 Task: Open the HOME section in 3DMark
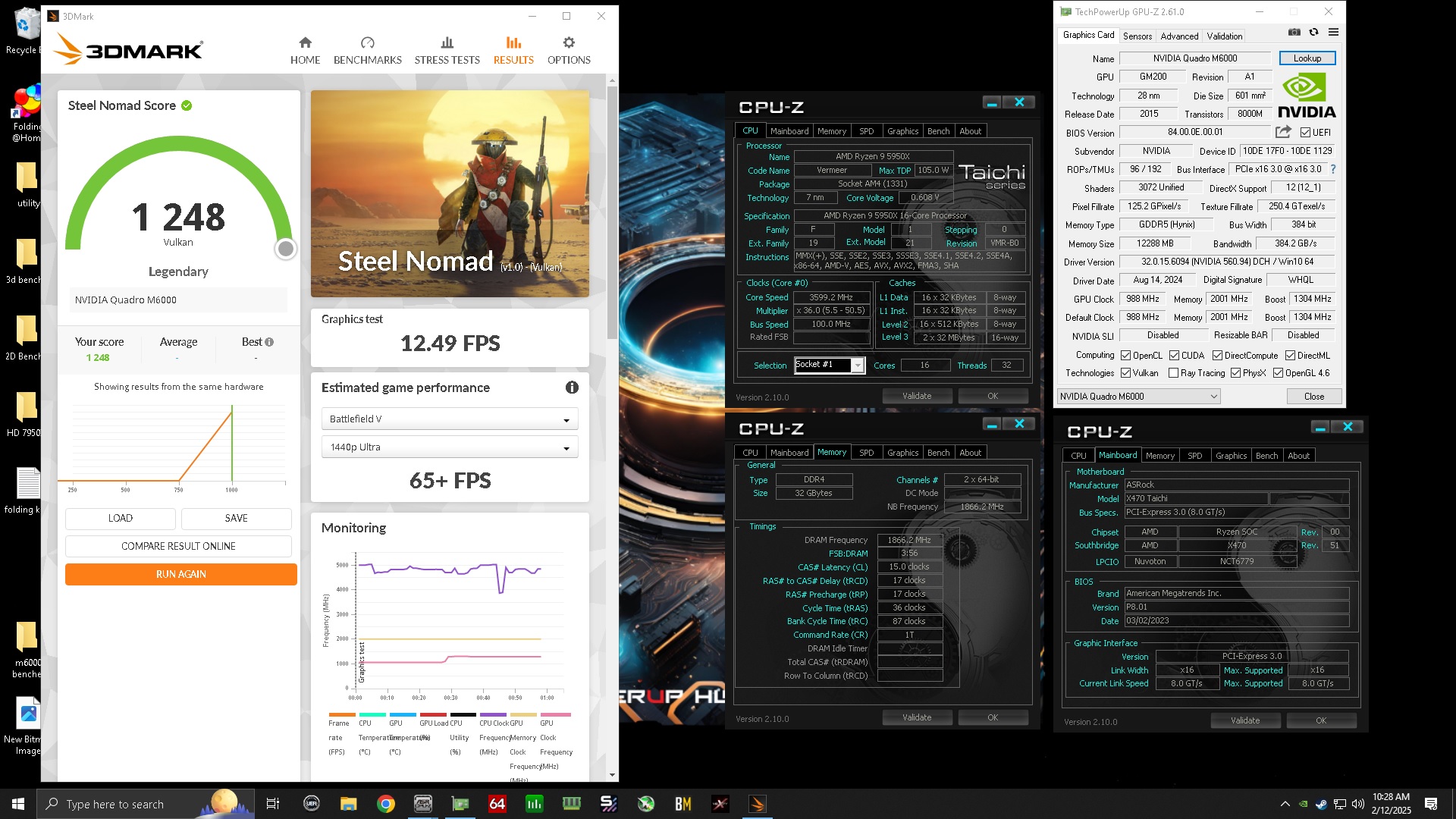(305, 51)
